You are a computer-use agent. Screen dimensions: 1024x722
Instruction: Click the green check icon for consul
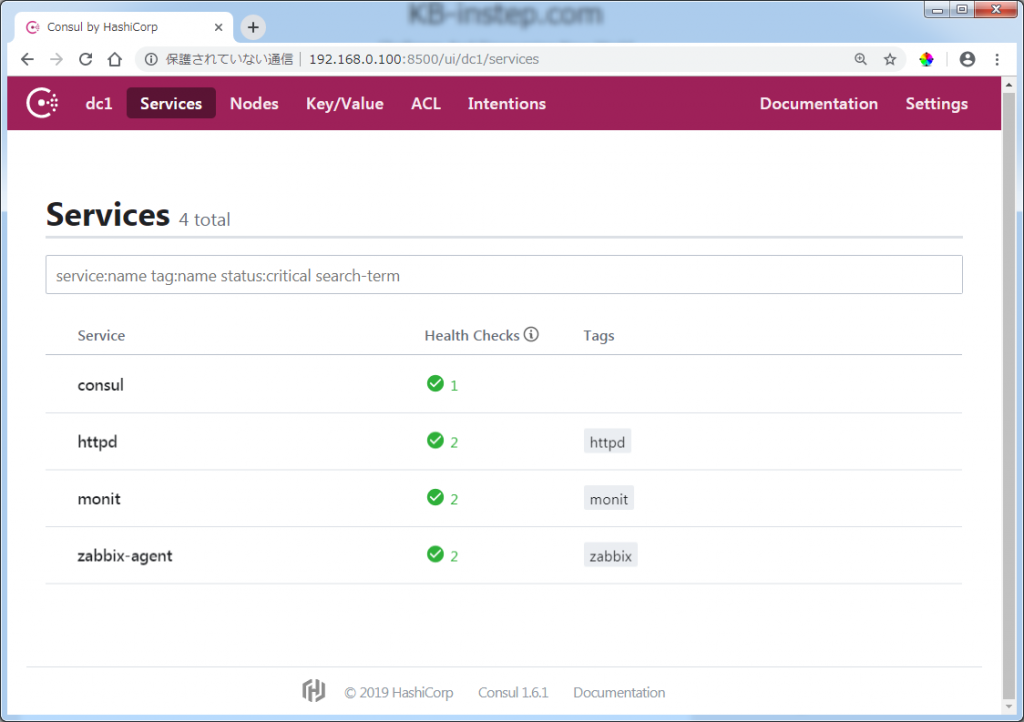pyautogui.click(x=435, y=383)
